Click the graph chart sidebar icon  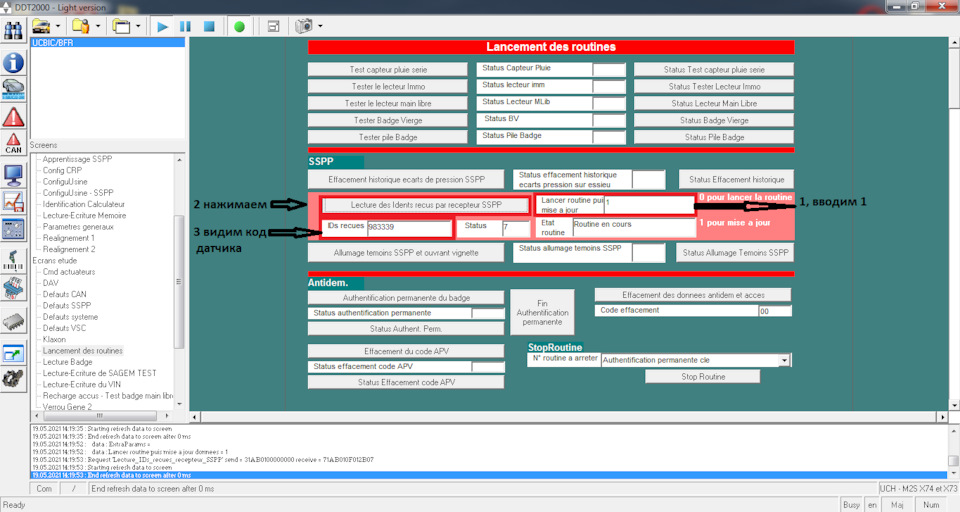(x=13, y=202)
